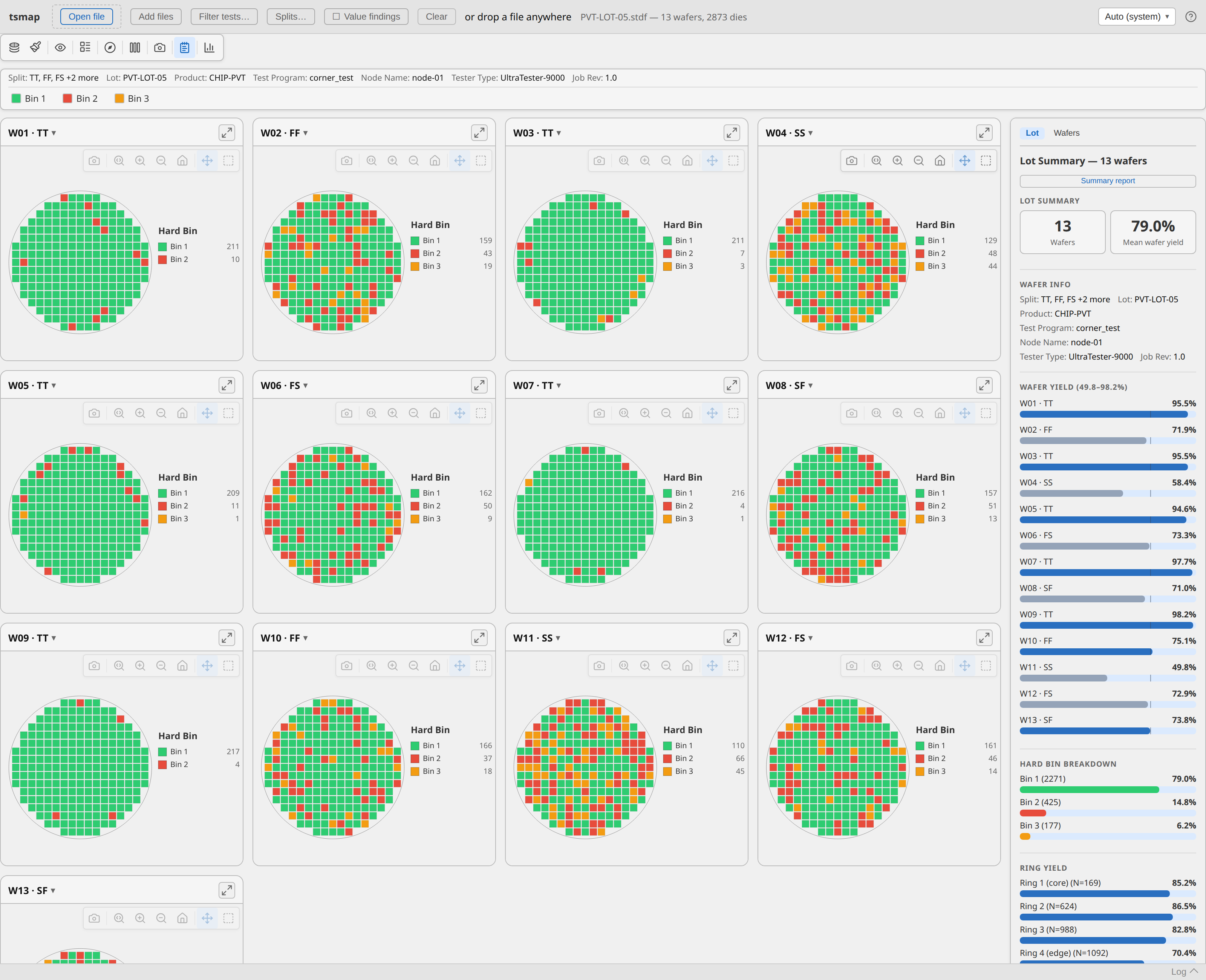Reset W08 wafer map with home icon
The width and height of the screenshot is (1206, 980).
[940, 413]
